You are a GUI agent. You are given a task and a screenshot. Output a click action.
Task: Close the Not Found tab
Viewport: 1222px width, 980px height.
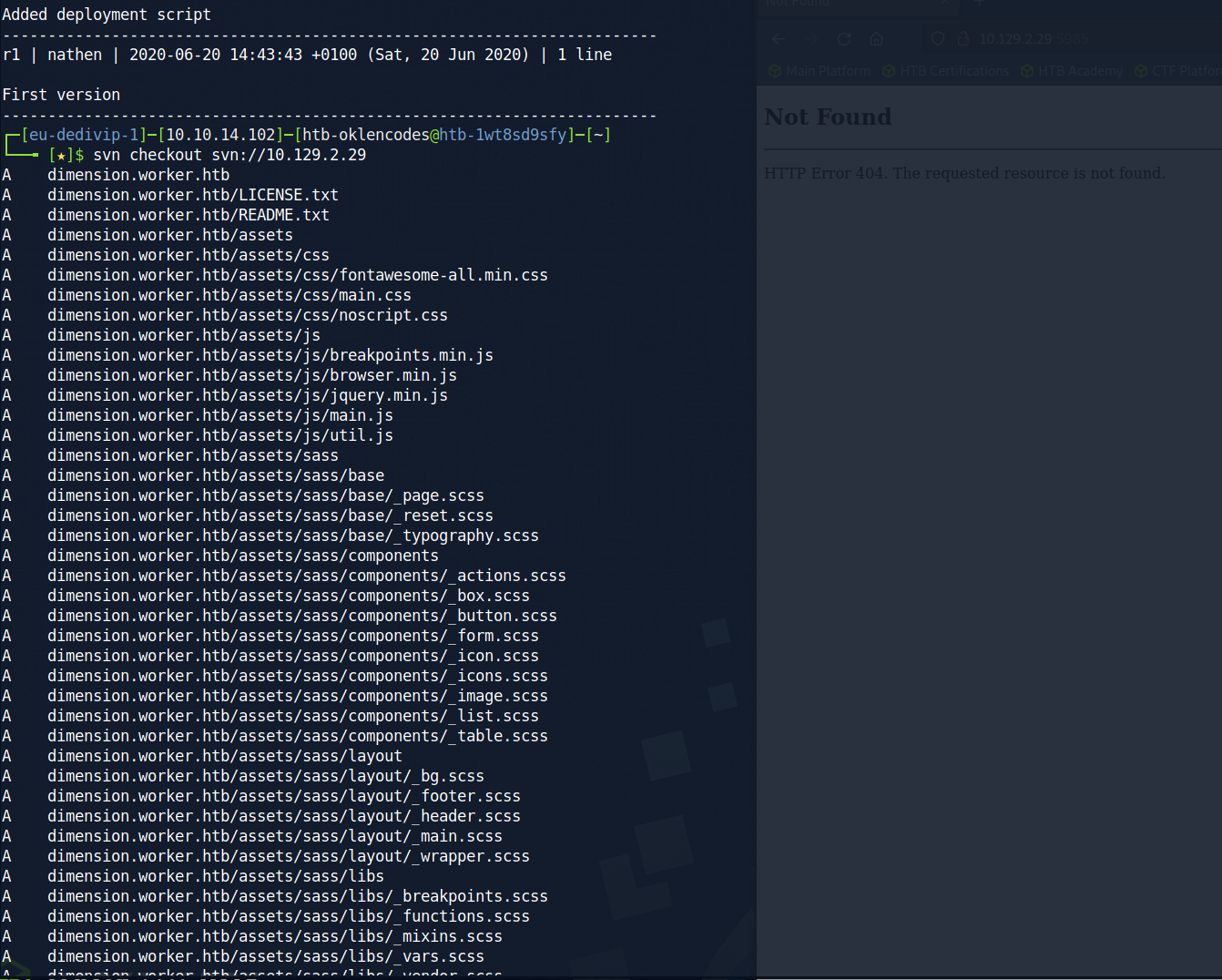pos(947,5)
